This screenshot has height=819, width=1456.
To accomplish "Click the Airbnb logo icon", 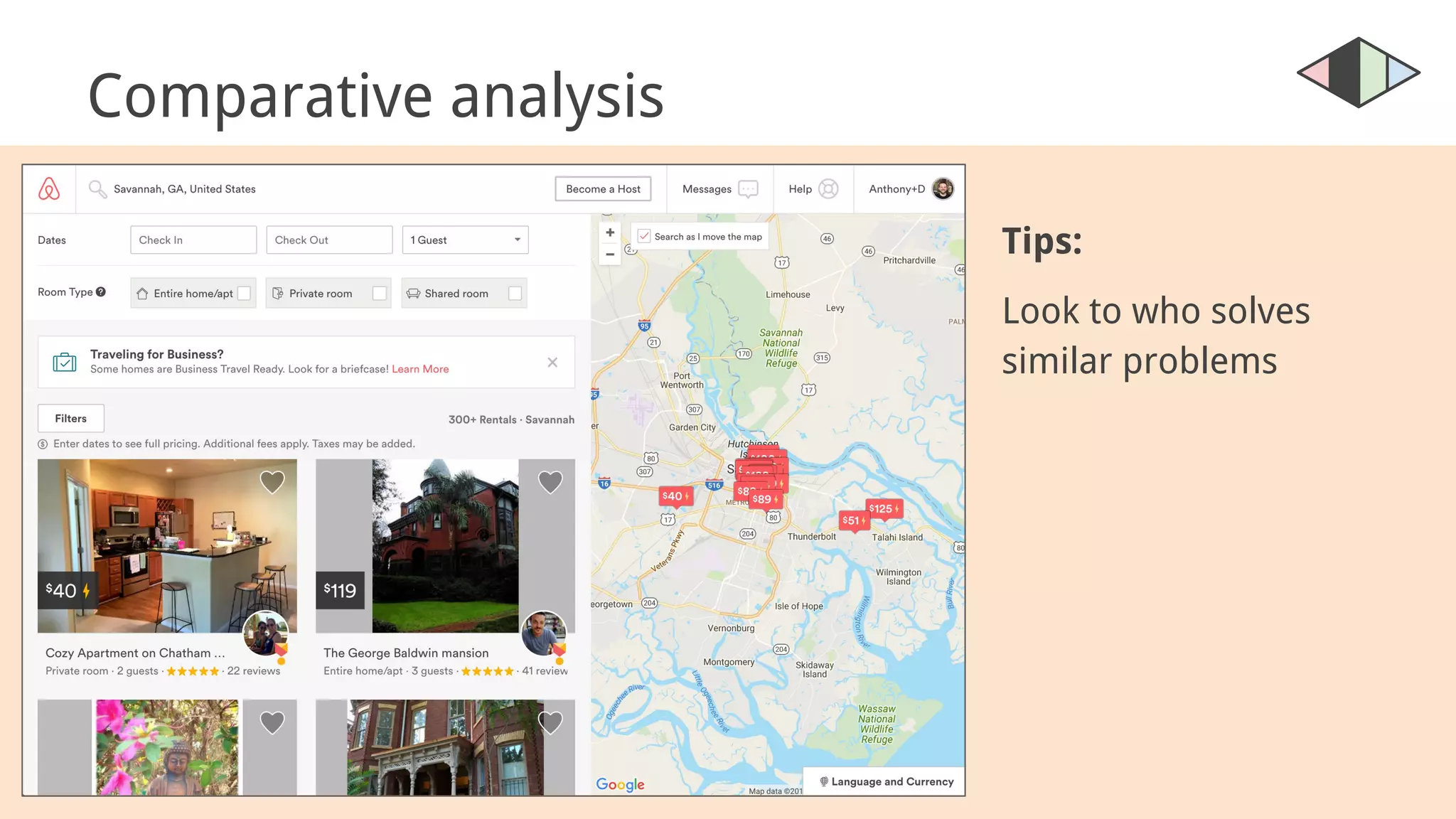I will 49,189.
